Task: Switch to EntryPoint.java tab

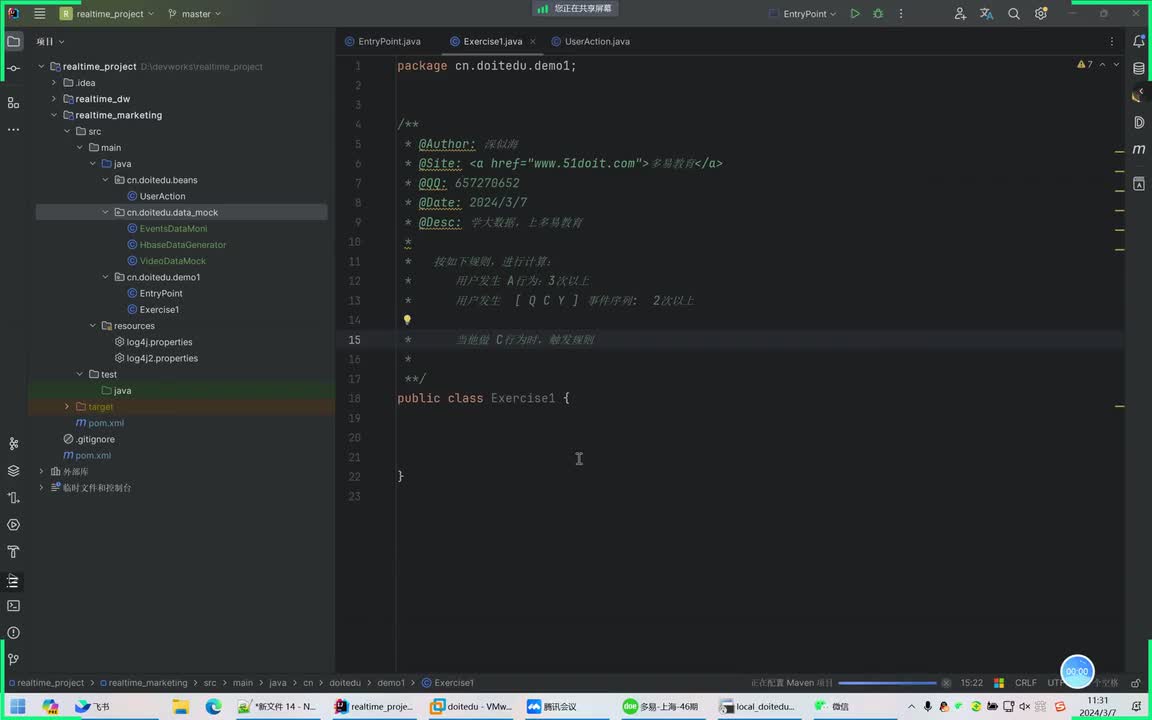Action: pyautogui.click(x=382, y=41)
